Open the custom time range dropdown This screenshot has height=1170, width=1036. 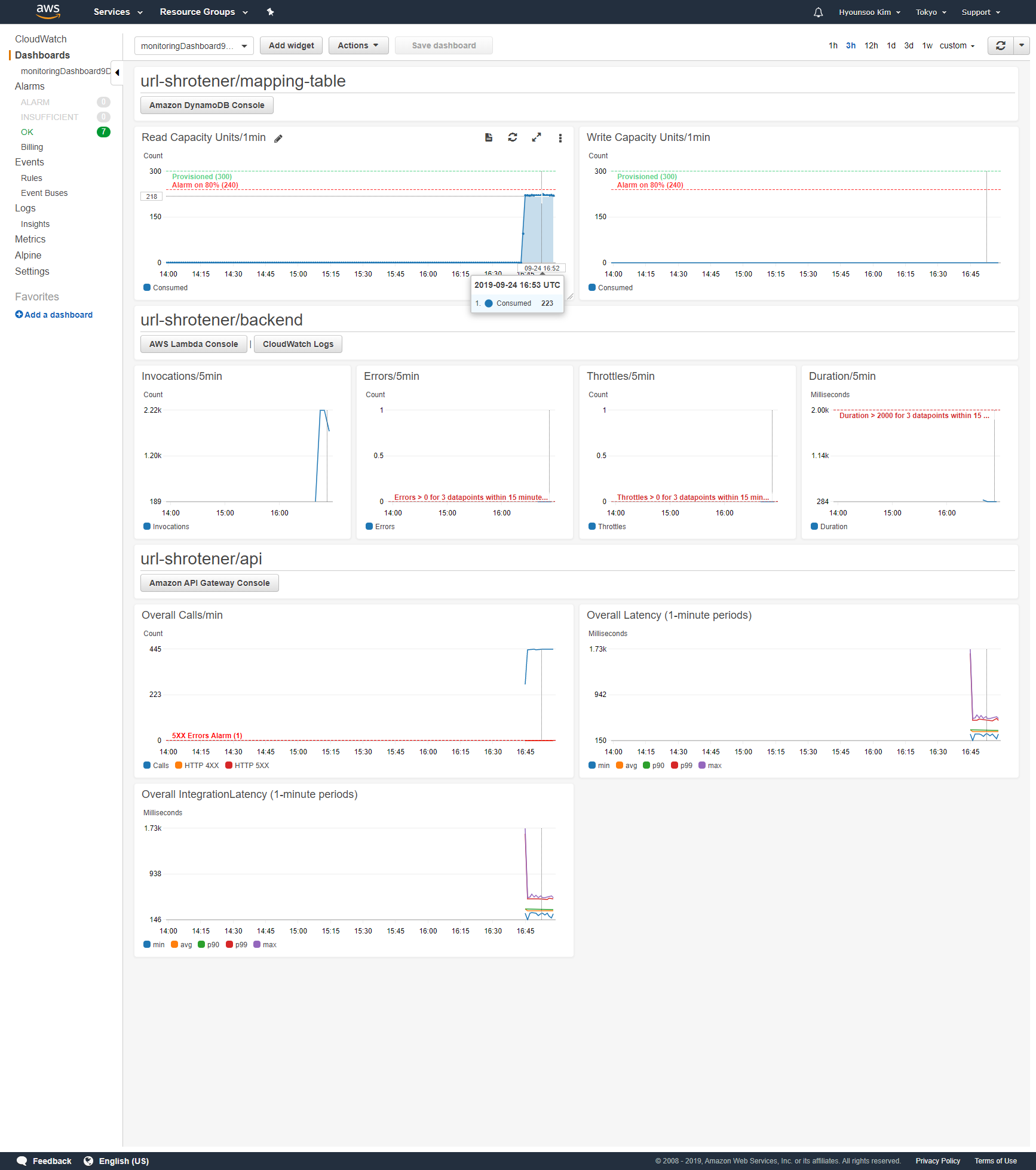click(957, 45)
